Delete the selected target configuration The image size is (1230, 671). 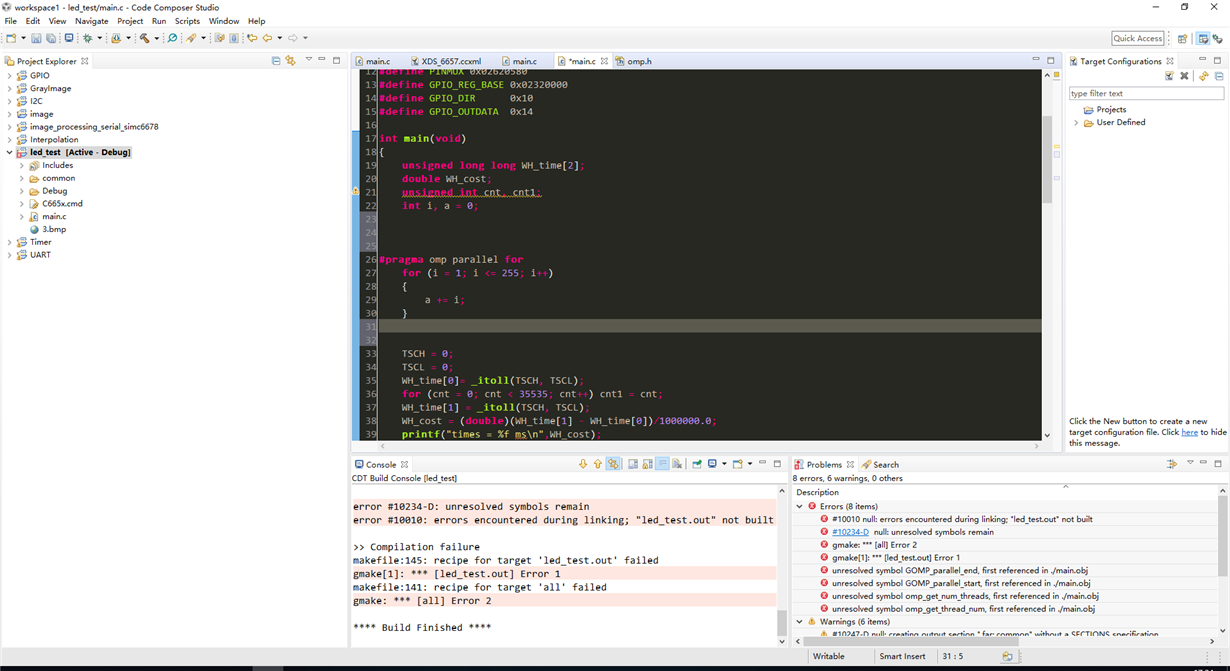(1184, 76)
